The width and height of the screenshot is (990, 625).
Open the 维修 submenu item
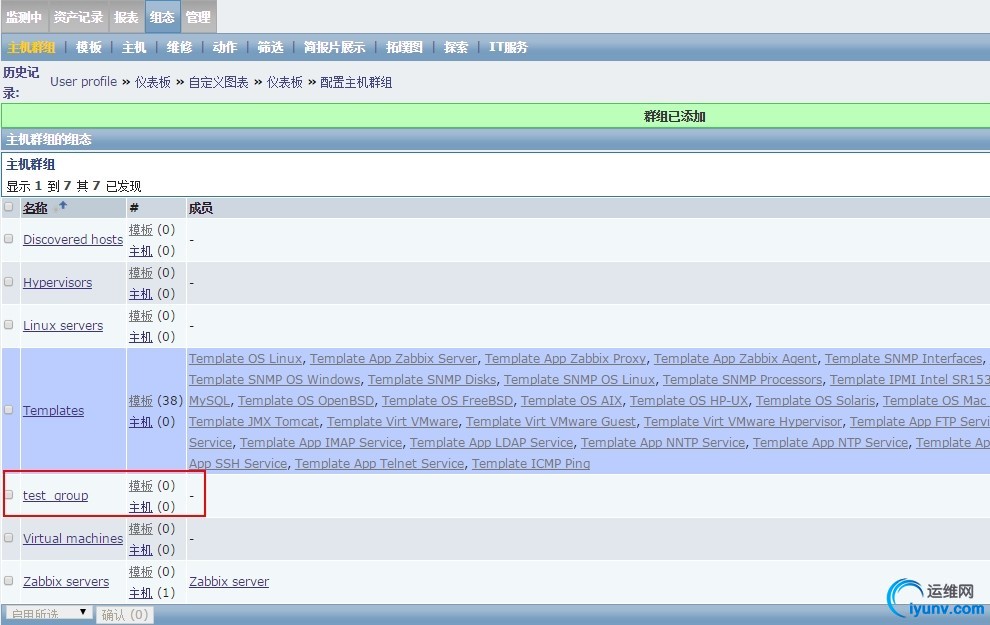(x=179, y=47)
